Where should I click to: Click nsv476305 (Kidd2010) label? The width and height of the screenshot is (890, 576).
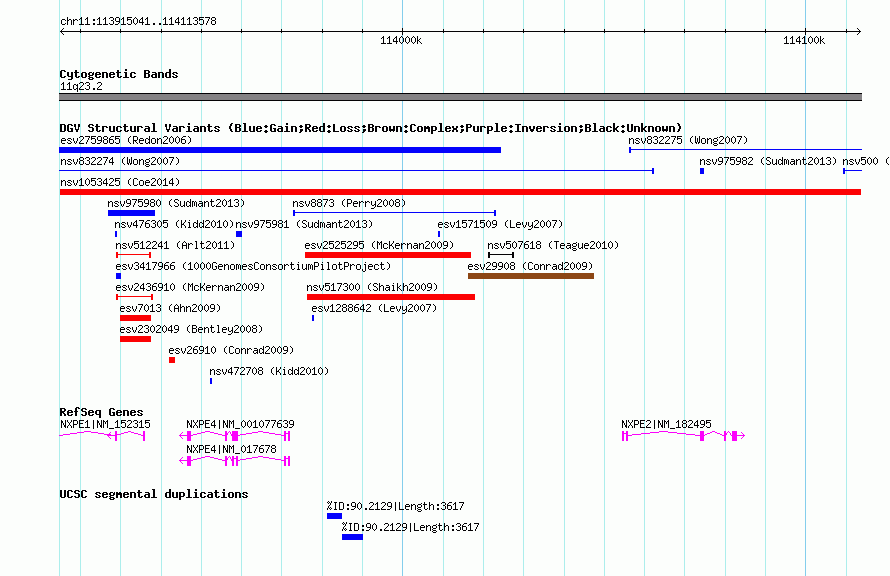(174, 224)
